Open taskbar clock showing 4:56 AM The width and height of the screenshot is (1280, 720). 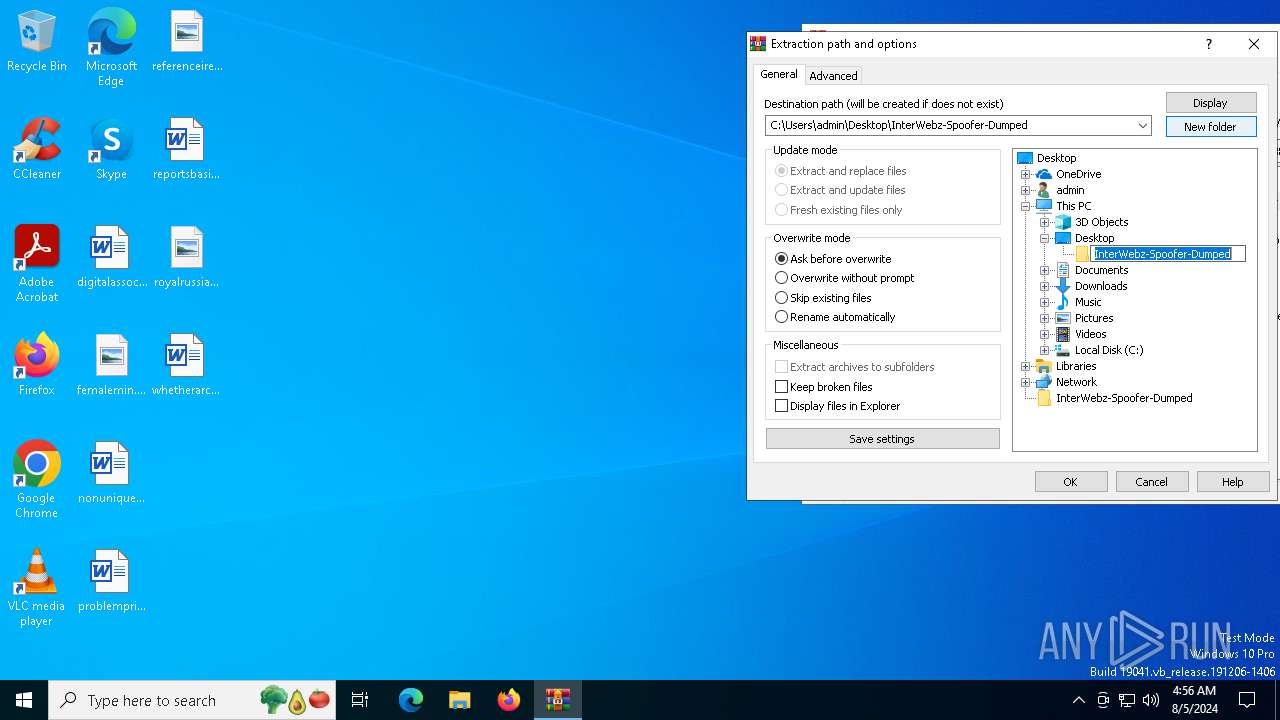click(1194, 700)
